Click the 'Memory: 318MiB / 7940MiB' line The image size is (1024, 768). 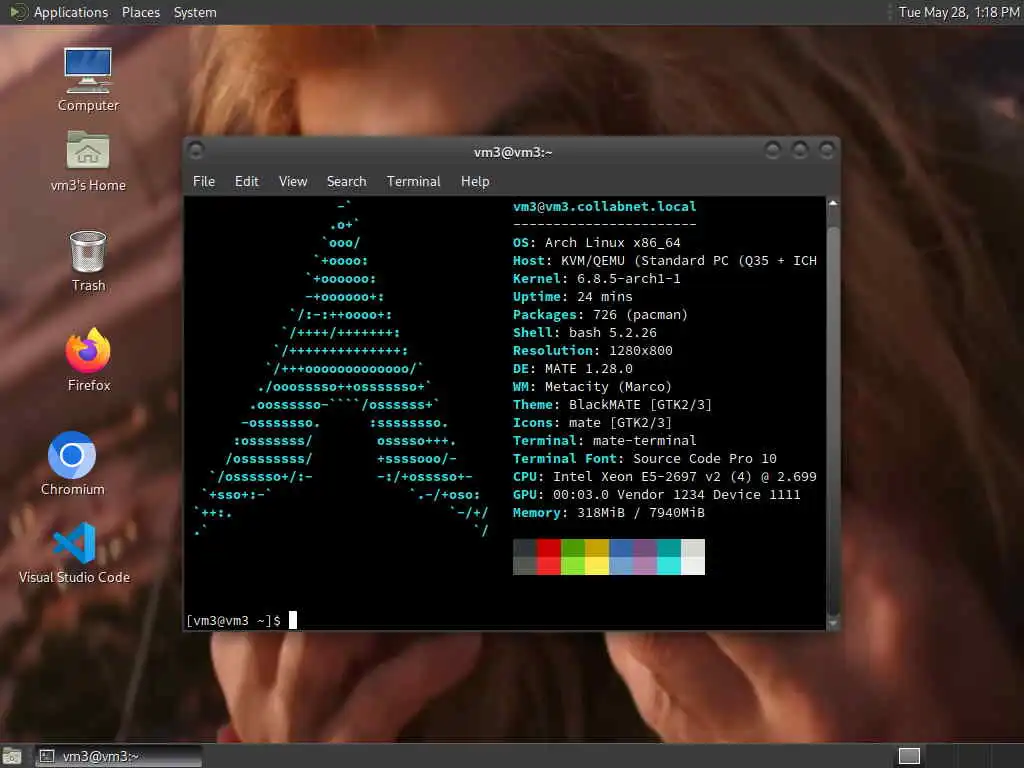pos(609,513)
